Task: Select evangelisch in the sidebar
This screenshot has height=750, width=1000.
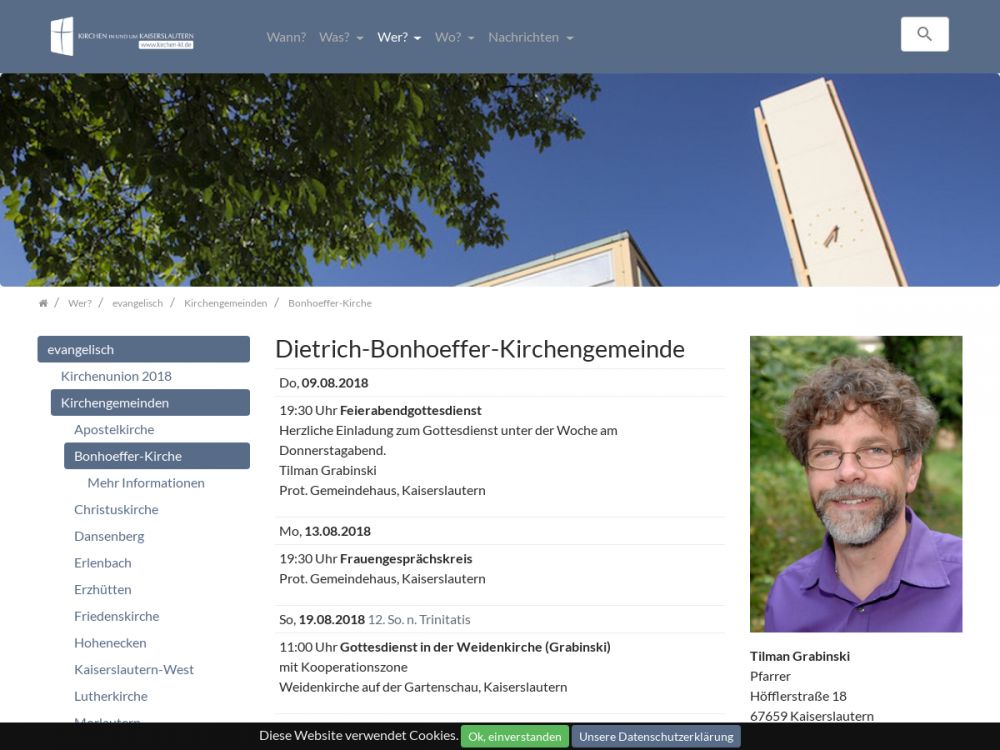Action: tap(143, 349)
